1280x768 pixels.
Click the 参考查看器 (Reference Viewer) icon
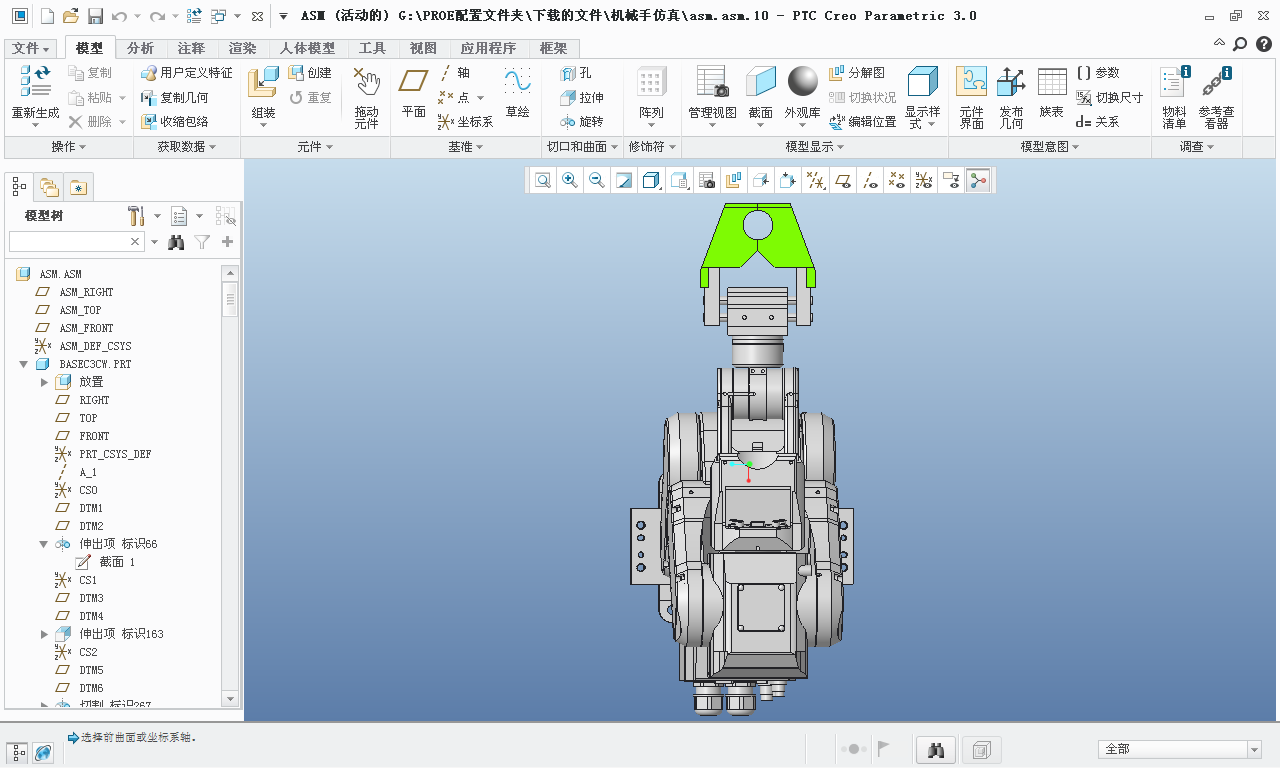coord(1216,96)
